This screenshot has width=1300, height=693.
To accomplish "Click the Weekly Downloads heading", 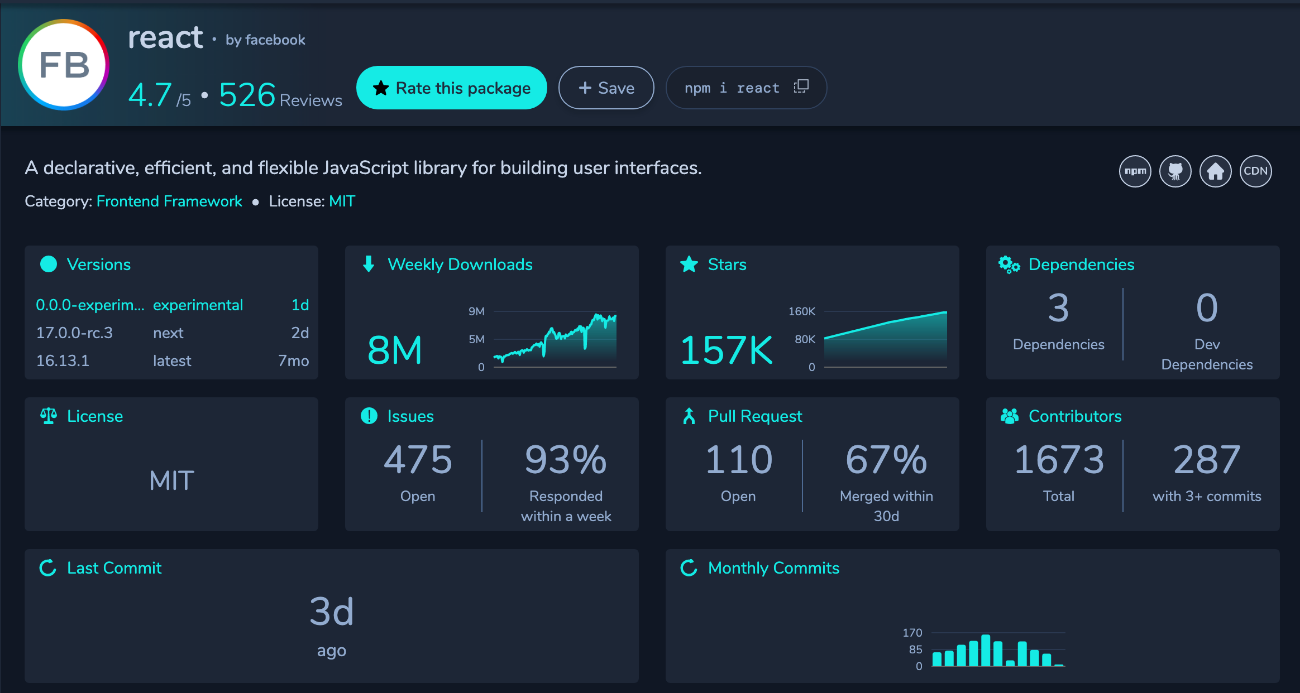I will pos(460,265).
